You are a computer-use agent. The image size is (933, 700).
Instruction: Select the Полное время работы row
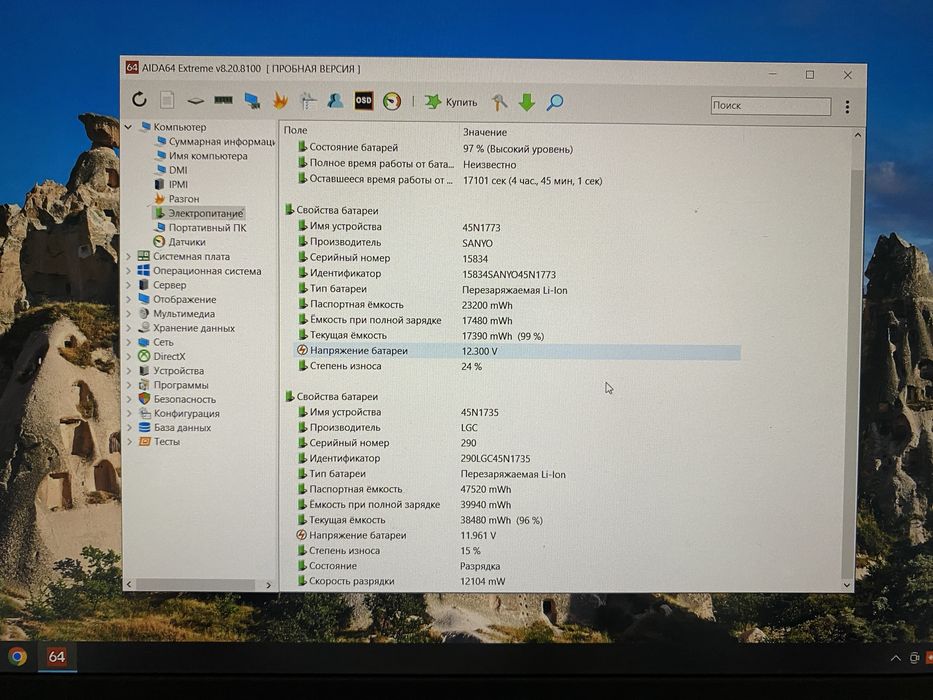point(406,164)
